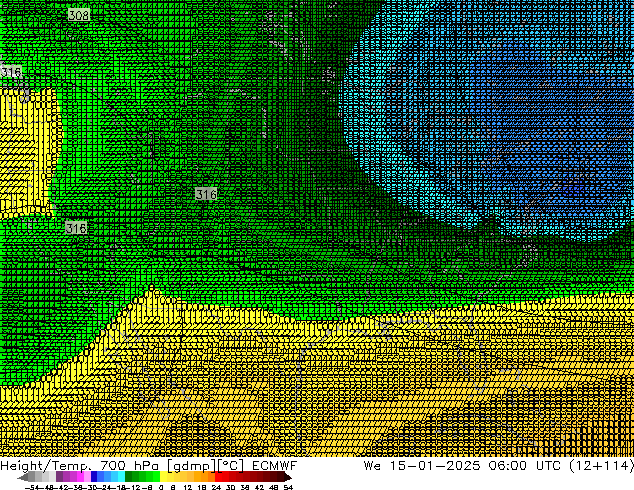This screenshot has width=634, height=490.
Task: Click the "24" legend scale value
Action: (216, 487)
